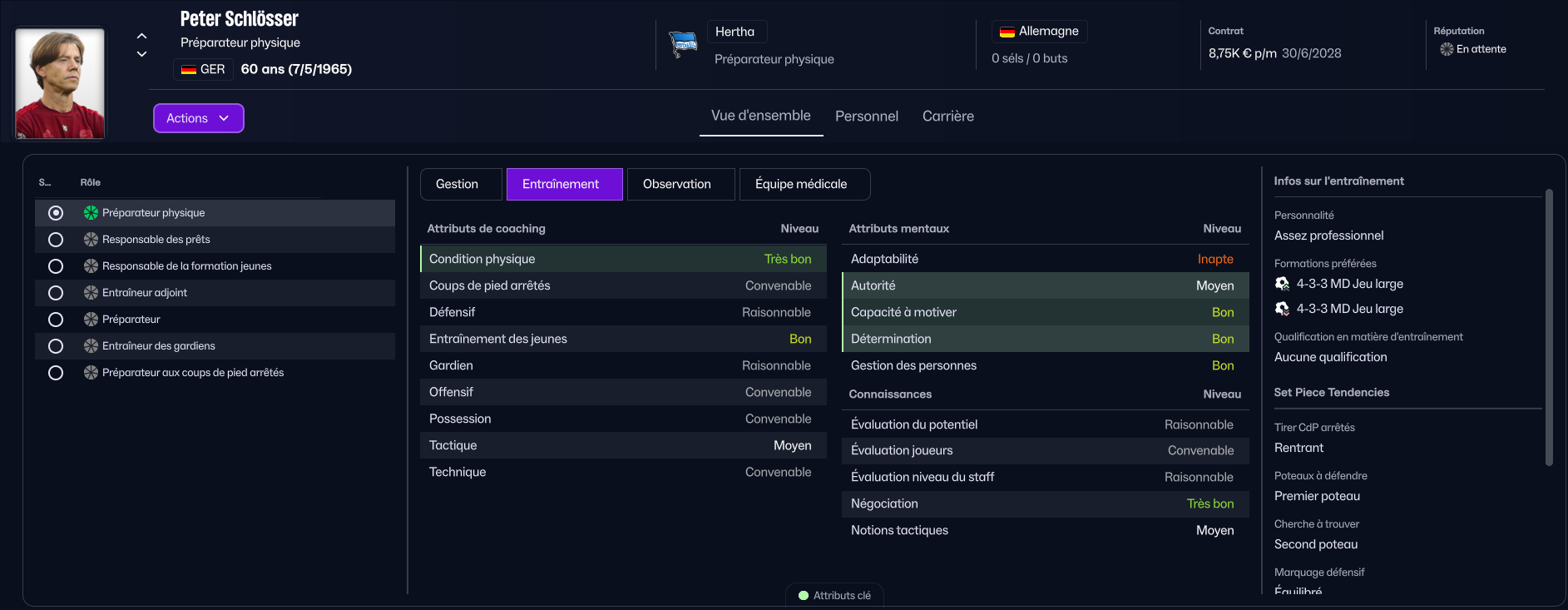
Task: Select the Responsable des prêts radio button
Action: click(56, 240)
